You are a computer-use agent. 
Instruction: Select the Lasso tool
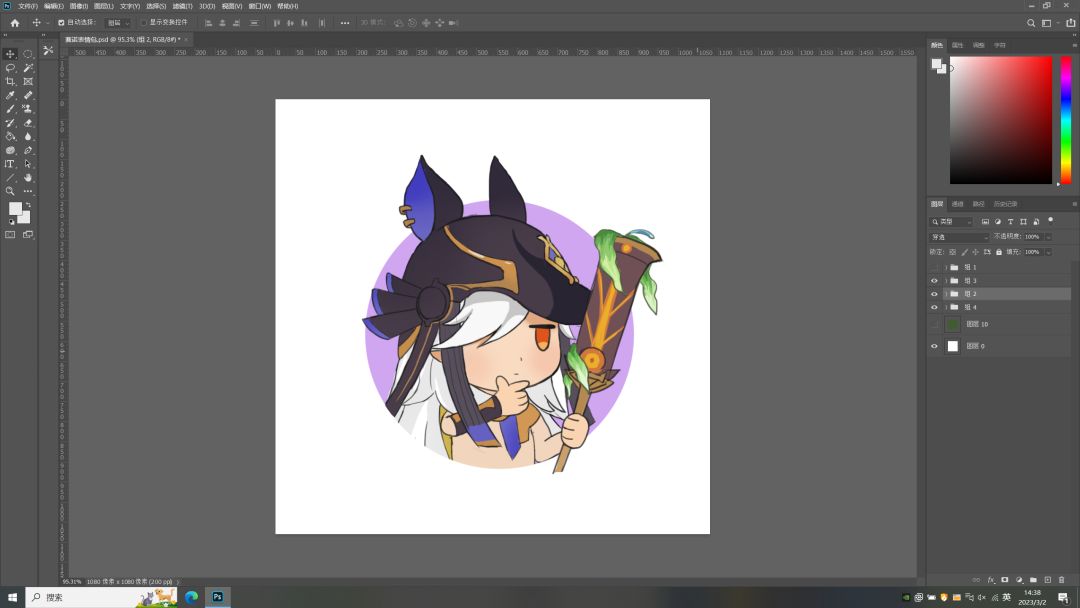tap(10, 67)
